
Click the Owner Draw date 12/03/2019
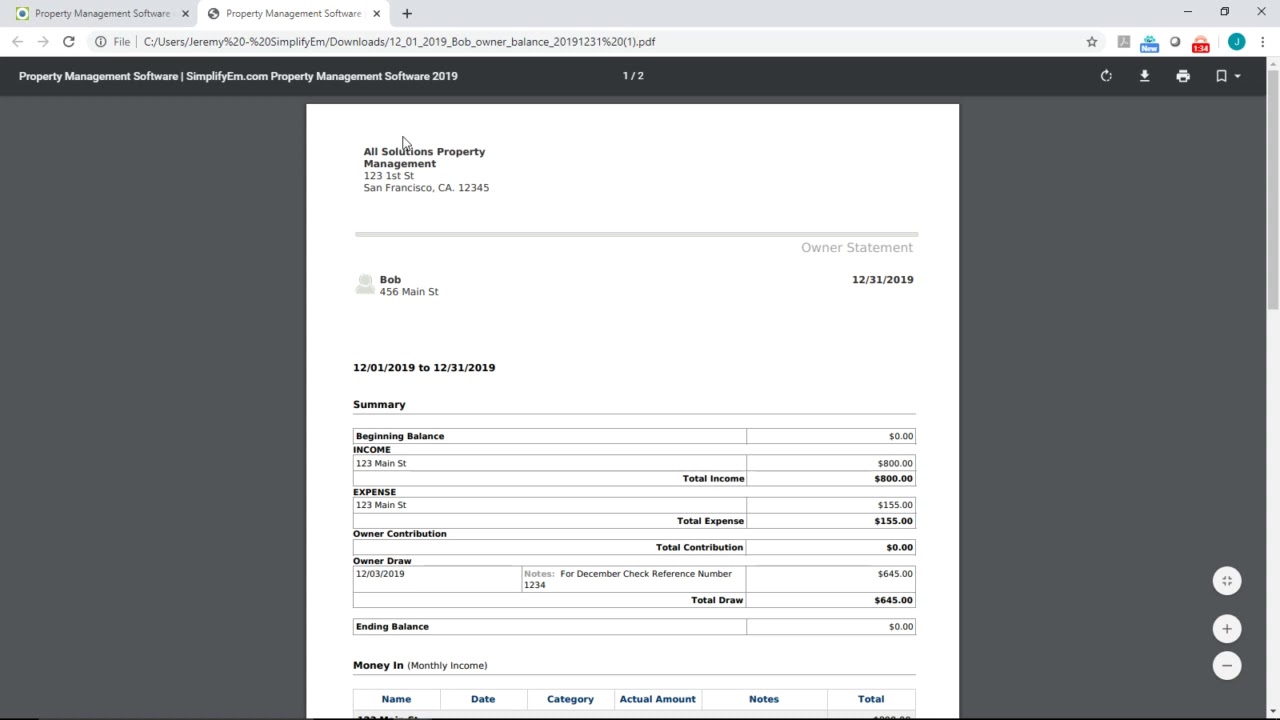(380, 574)
